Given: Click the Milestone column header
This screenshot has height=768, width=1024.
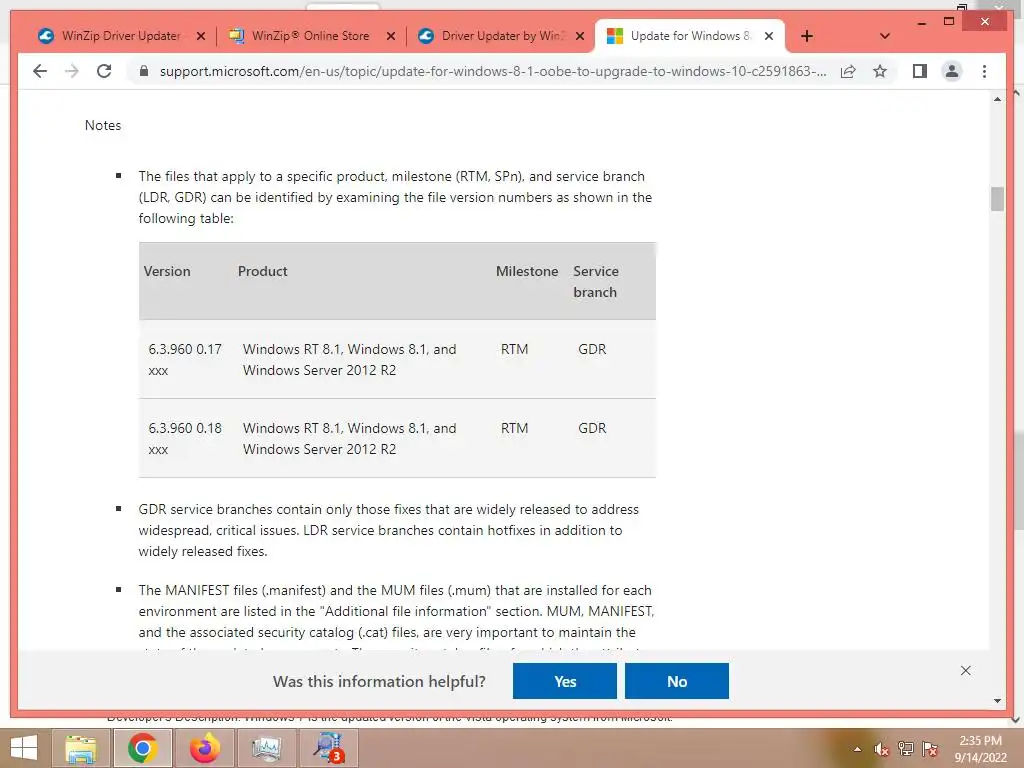Looking at the screenshot, I should [527, 271].
